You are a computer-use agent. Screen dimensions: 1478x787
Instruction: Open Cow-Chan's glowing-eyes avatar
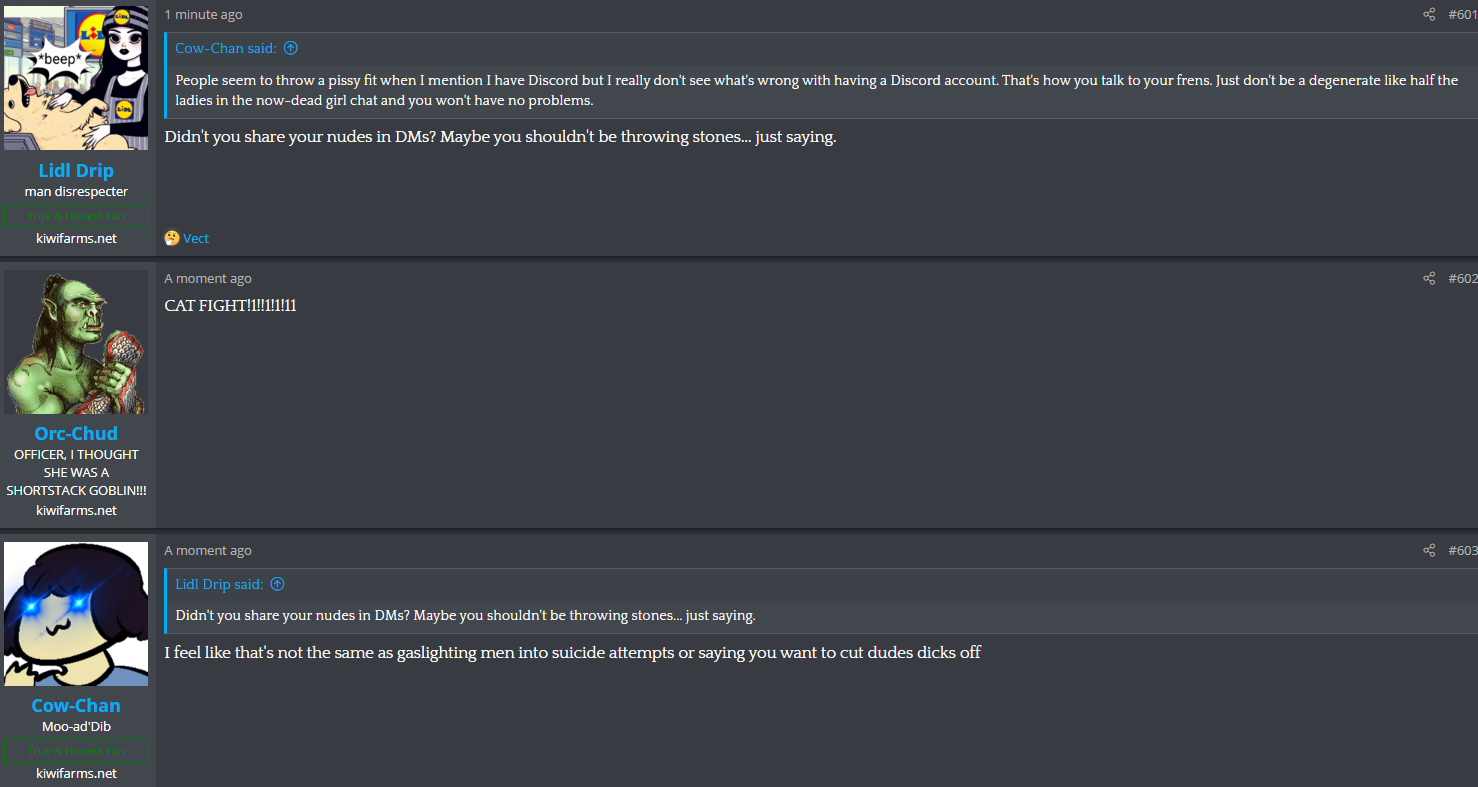pyautogui.click(x=76, y=614)
